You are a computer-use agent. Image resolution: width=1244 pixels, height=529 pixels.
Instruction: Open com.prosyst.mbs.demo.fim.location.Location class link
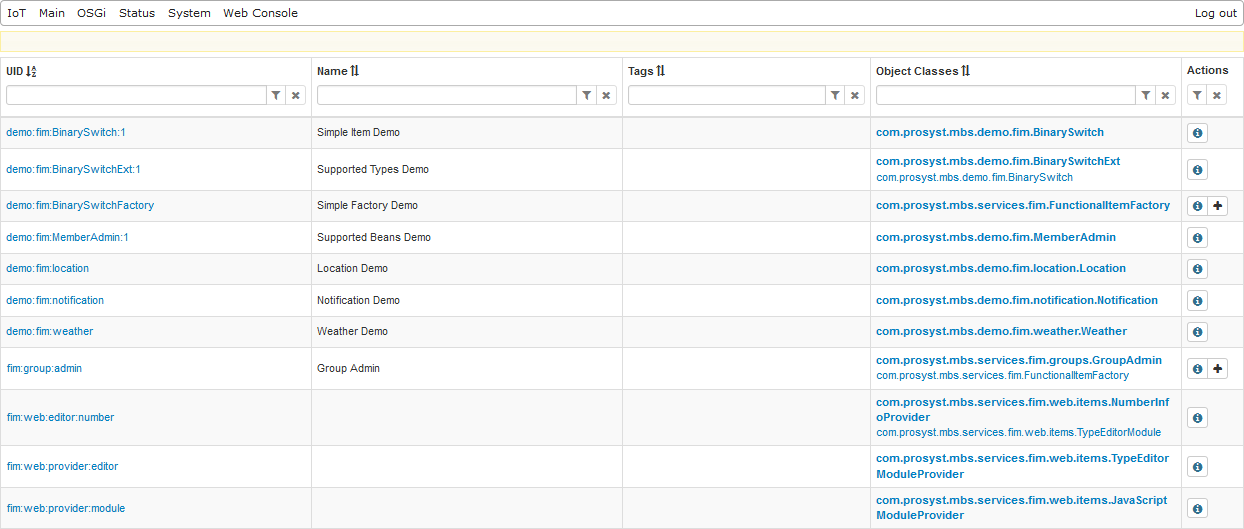(1000, 269)
